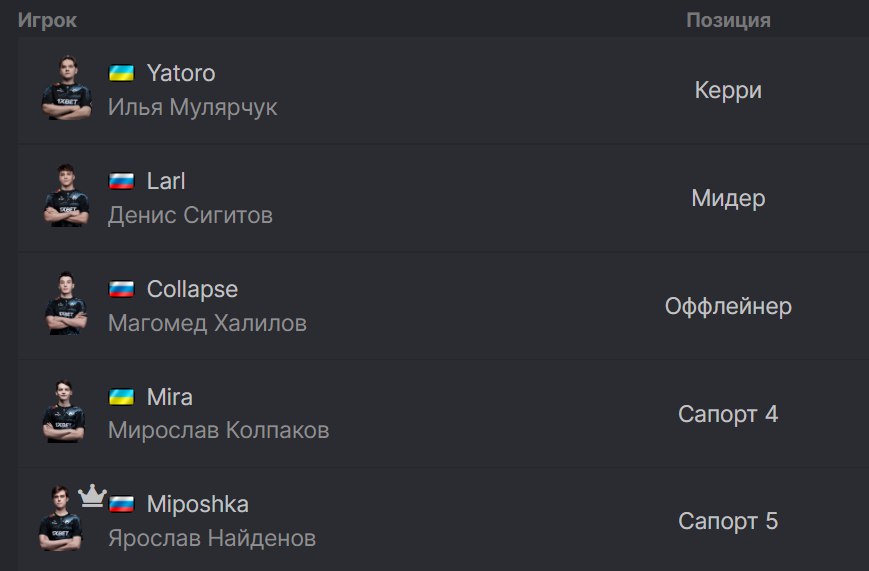Select Collapse's player portrait

(x=66, y=303)
